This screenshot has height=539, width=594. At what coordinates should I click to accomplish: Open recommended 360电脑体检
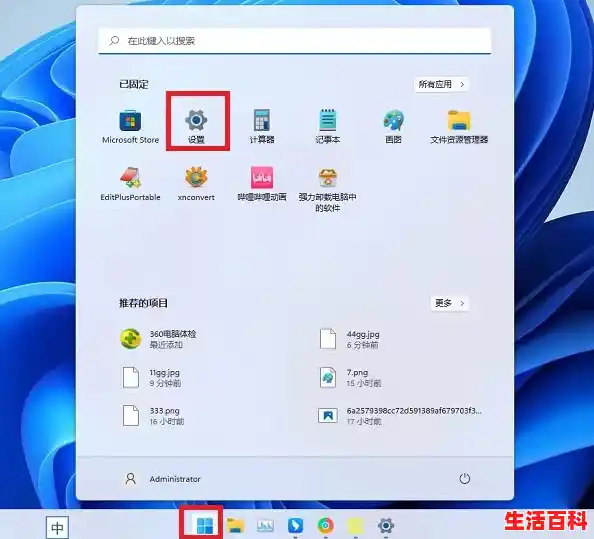(159, 339)
